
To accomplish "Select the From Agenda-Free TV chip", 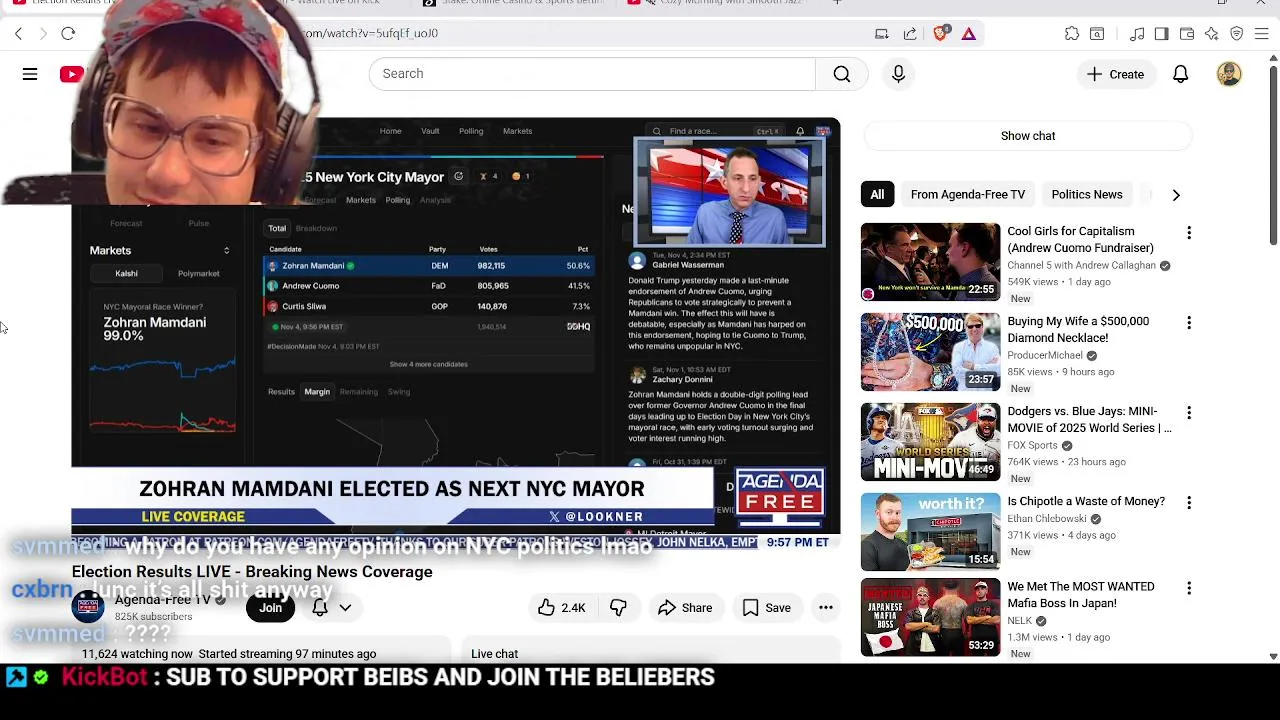I will (x=968, y=195).
